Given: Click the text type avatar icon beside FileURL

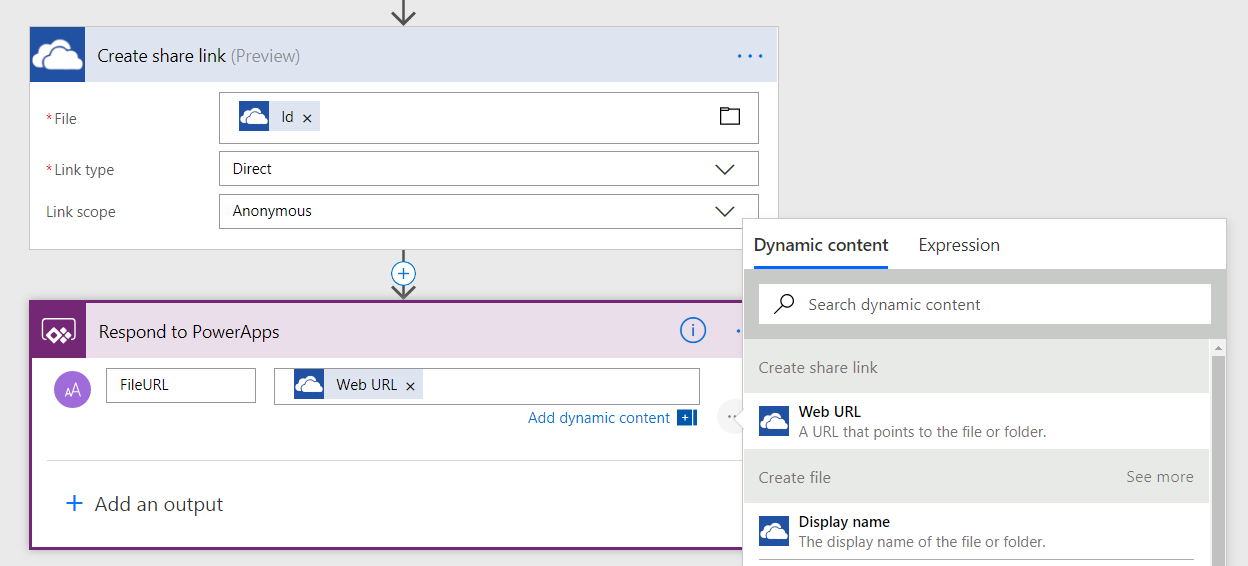Looking at the screenshot, I should coord(72,389).
